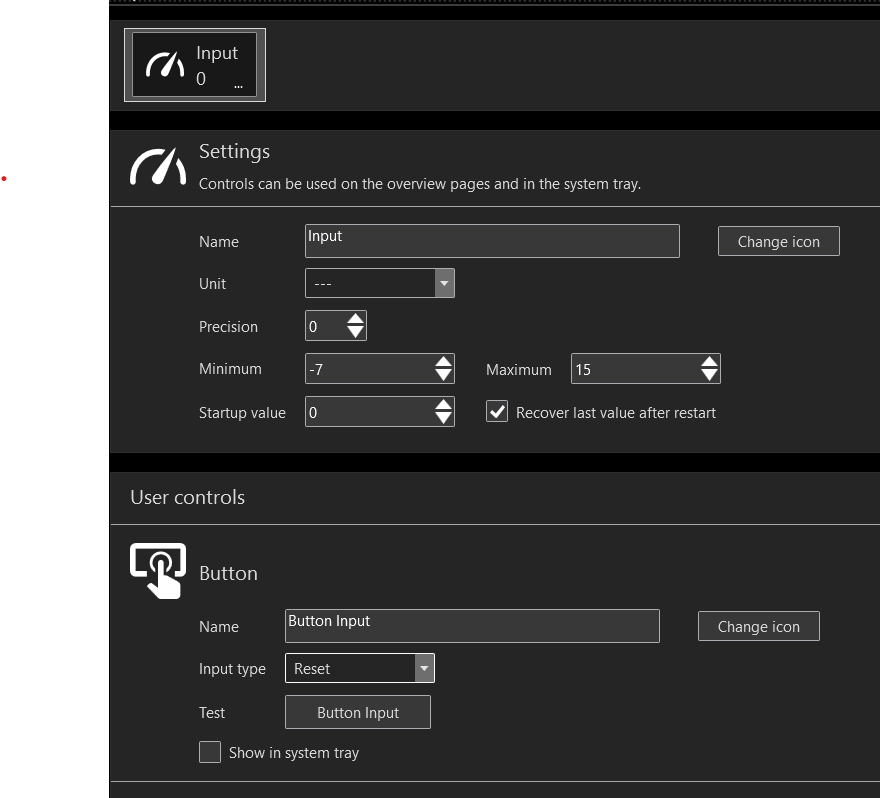Open the Unit dropdown
The image size is (880, 798).
(444, 284)
